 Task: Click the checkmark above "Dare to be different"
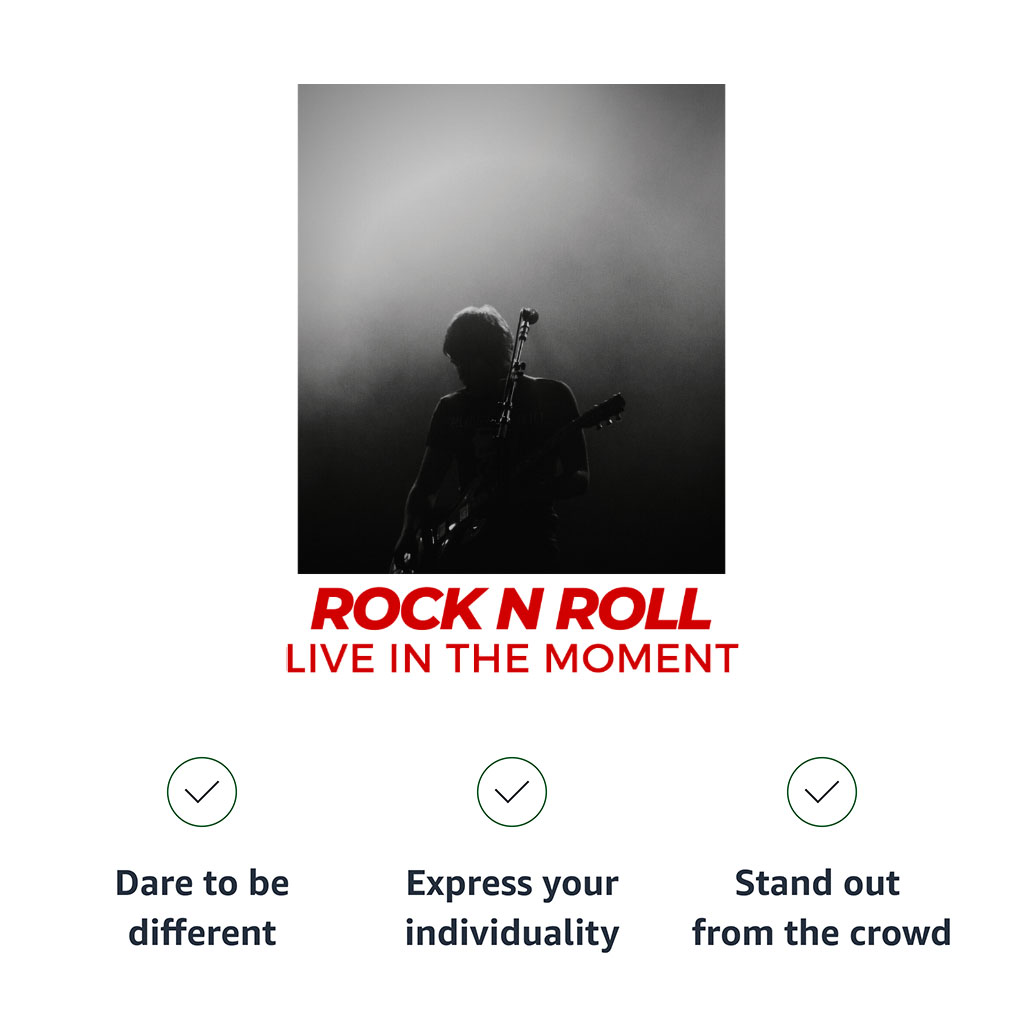click(202, 792)
